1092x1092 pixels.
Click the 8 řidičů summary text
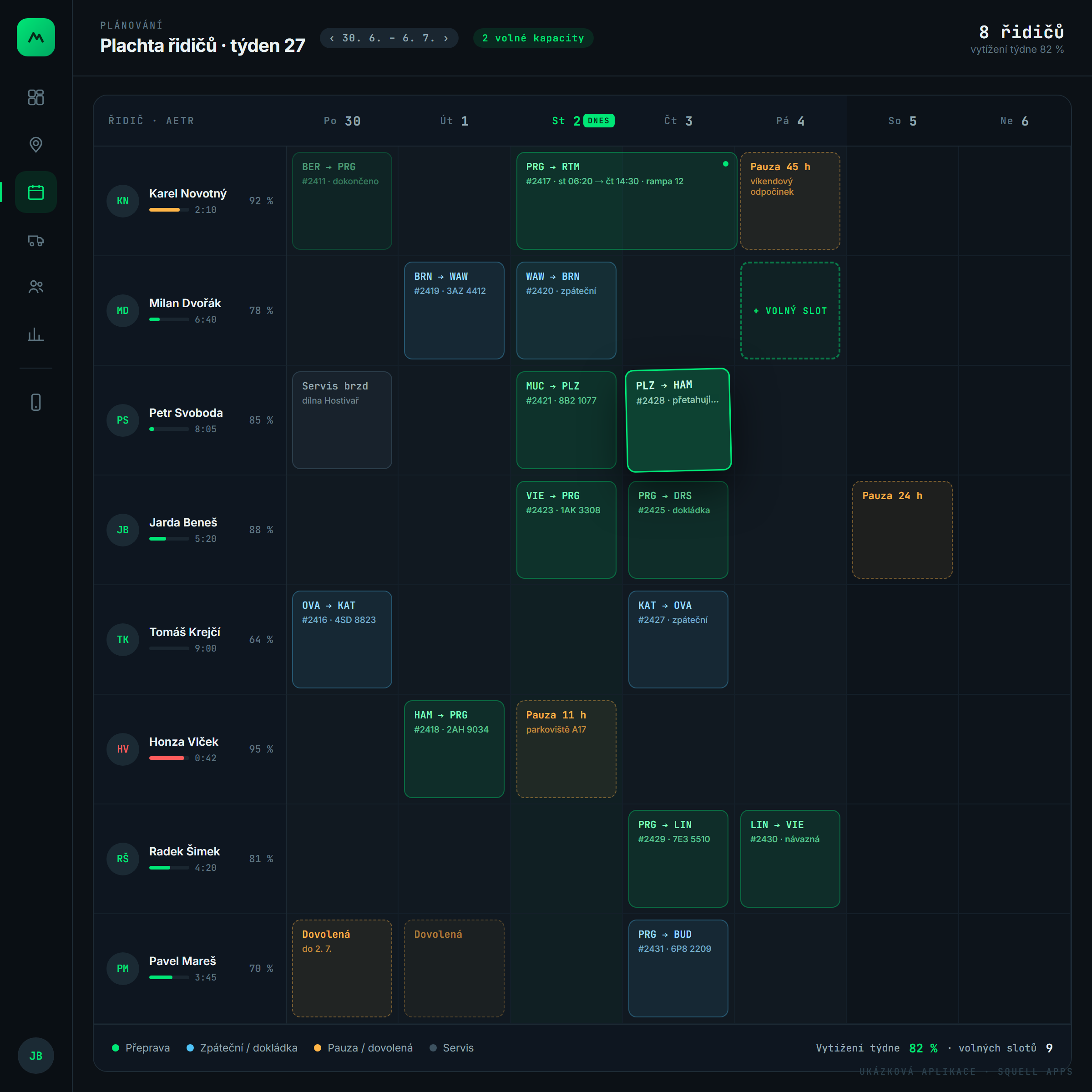point(1021,32)
